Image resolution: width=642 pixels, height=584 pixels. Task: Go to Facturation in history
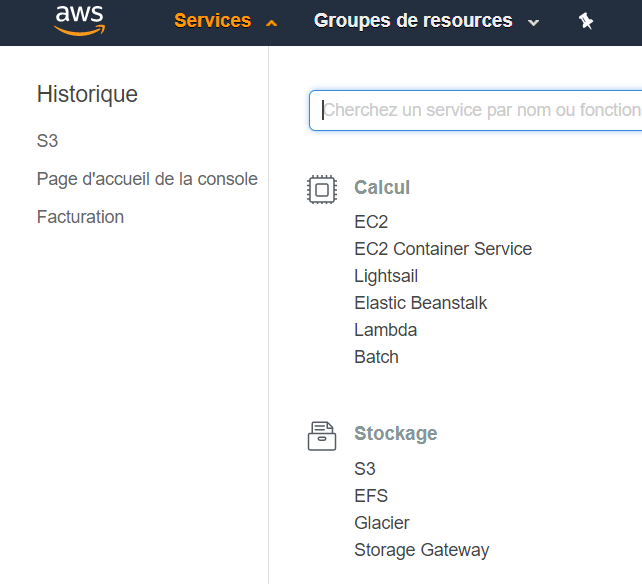(x=80, y=217)
